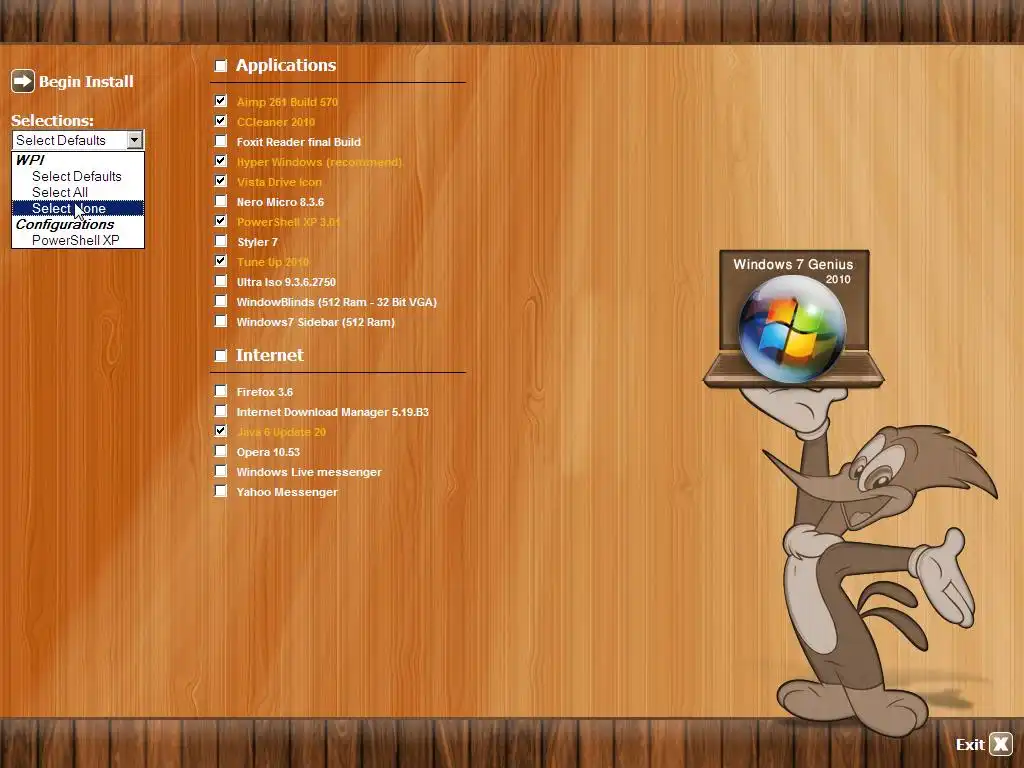Click the Yahoo Messenger label
This screenshot has height=768, width=1024.
point(287,492)
